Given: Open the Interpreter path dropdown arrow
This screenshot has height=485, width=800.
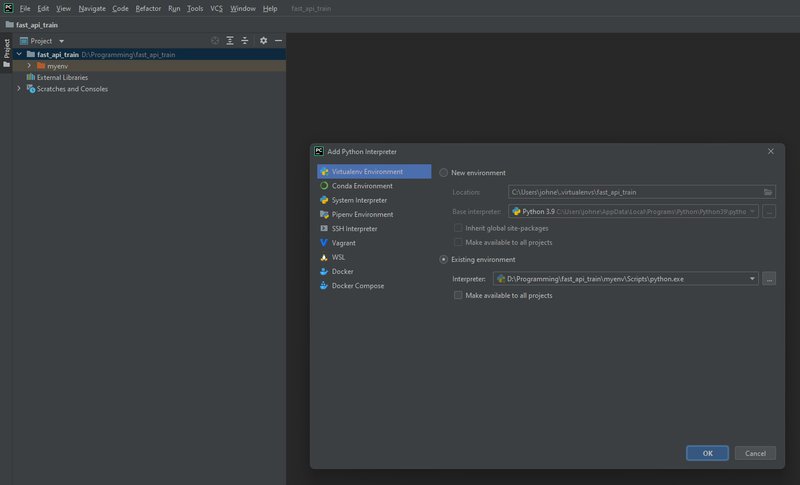Looking at the screenshot, I should 752,278.
